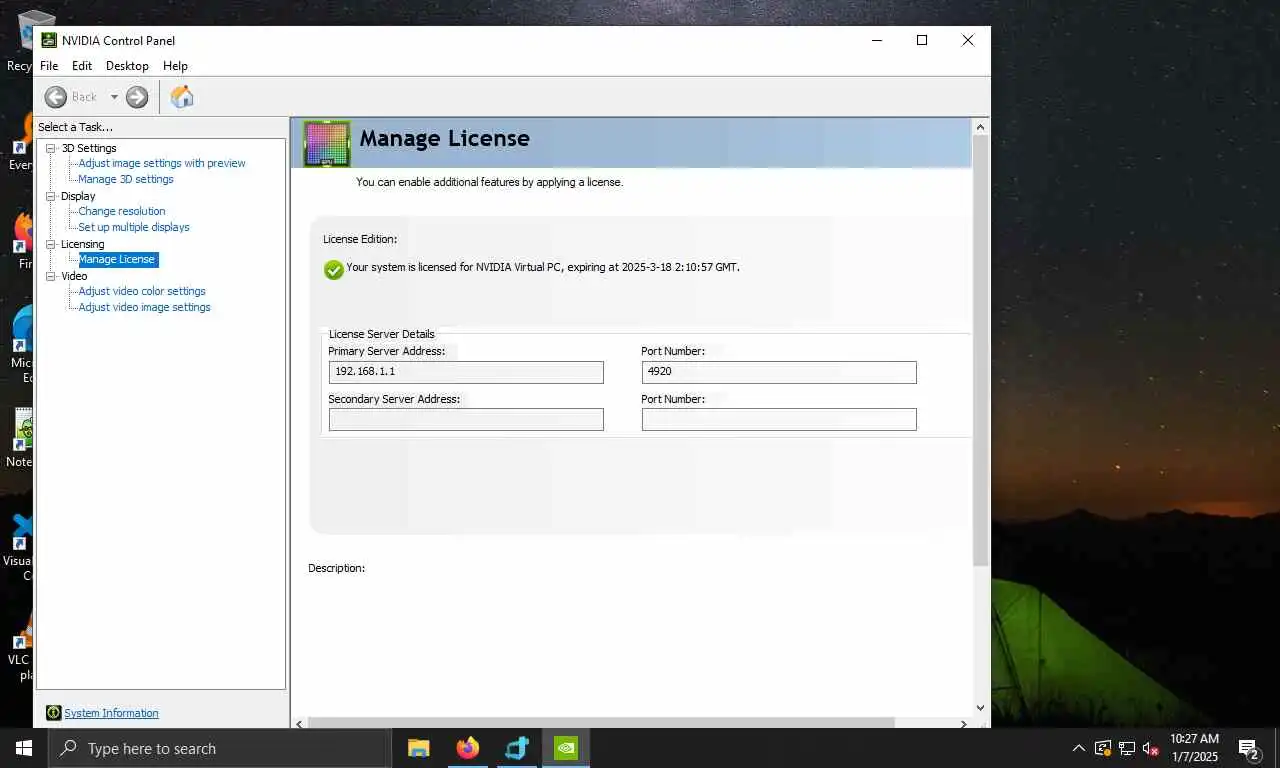Click the network tray icon

click(1126, 748)
